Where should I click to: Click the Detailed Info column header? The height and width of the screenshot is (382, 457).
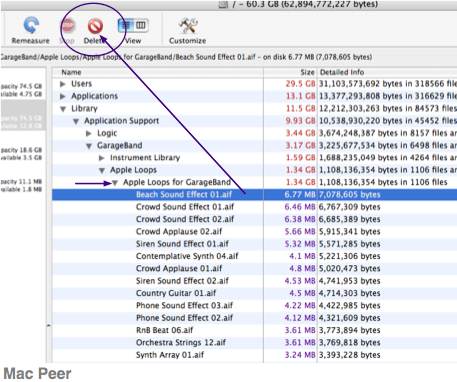387,72
